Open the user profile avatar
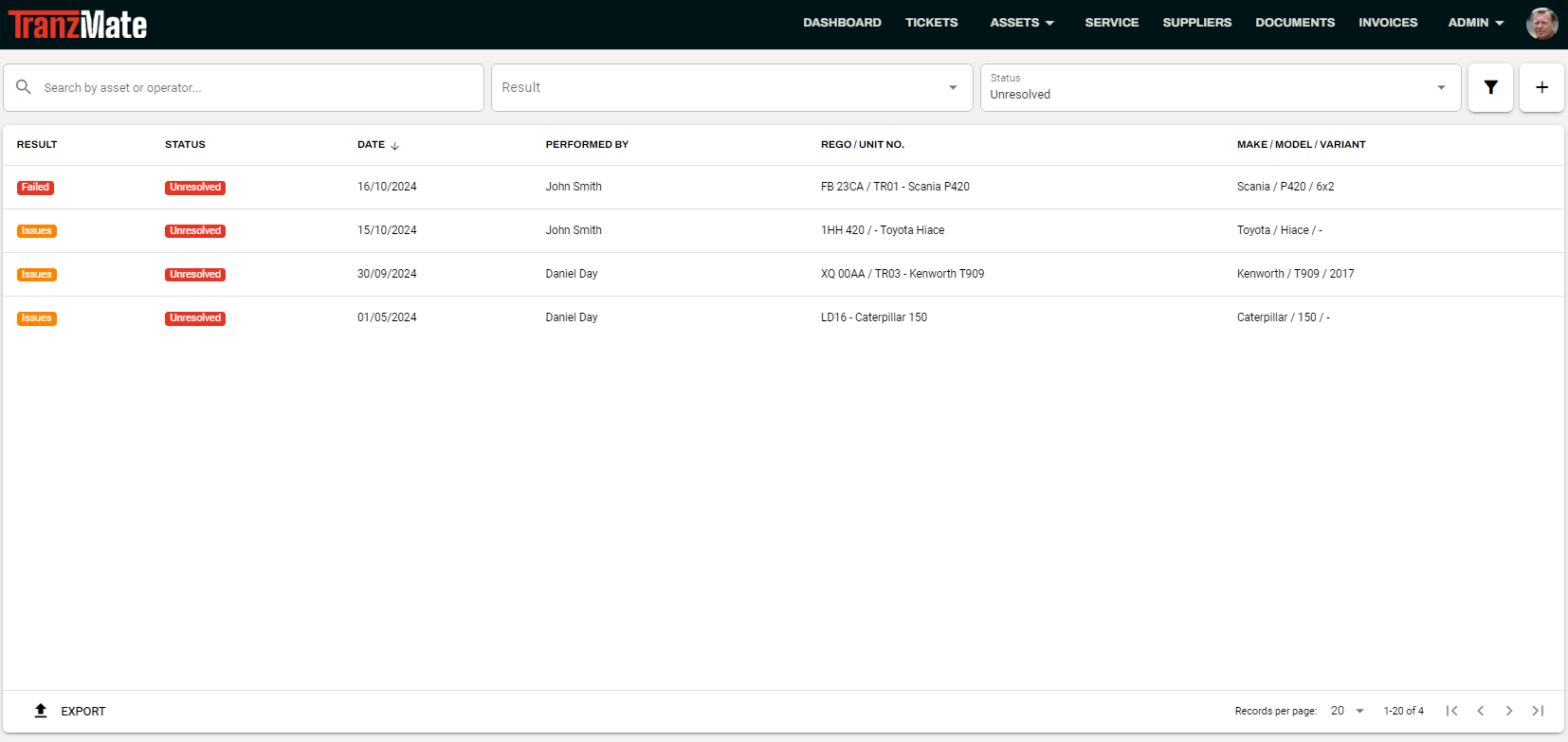The image size is (1568, 742). (x=1541, y=23)
